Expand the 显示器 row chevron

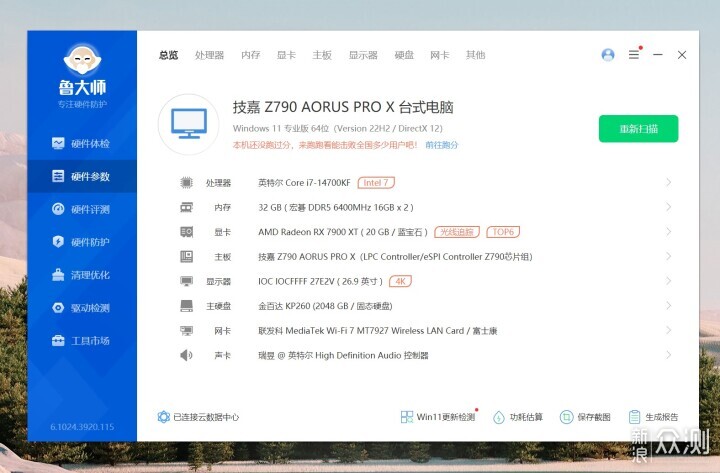tap(669, 281)
